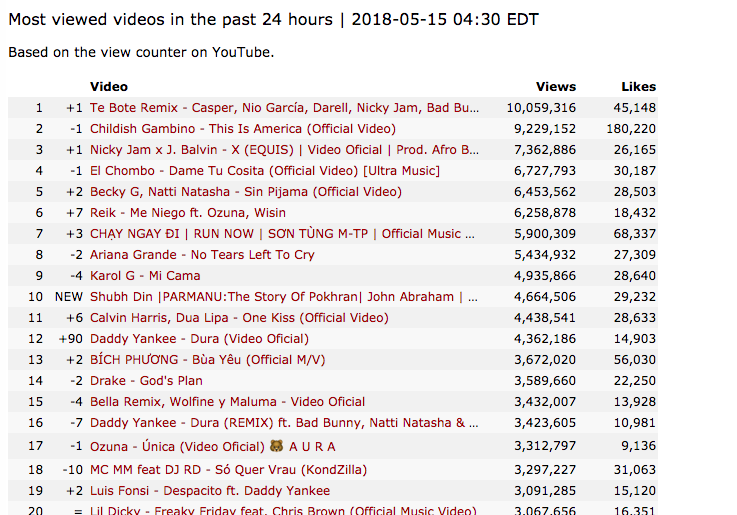Screen dimensions: 737x515
Task: Open Ariana Grande No Tears Left link
Action: 202,255
